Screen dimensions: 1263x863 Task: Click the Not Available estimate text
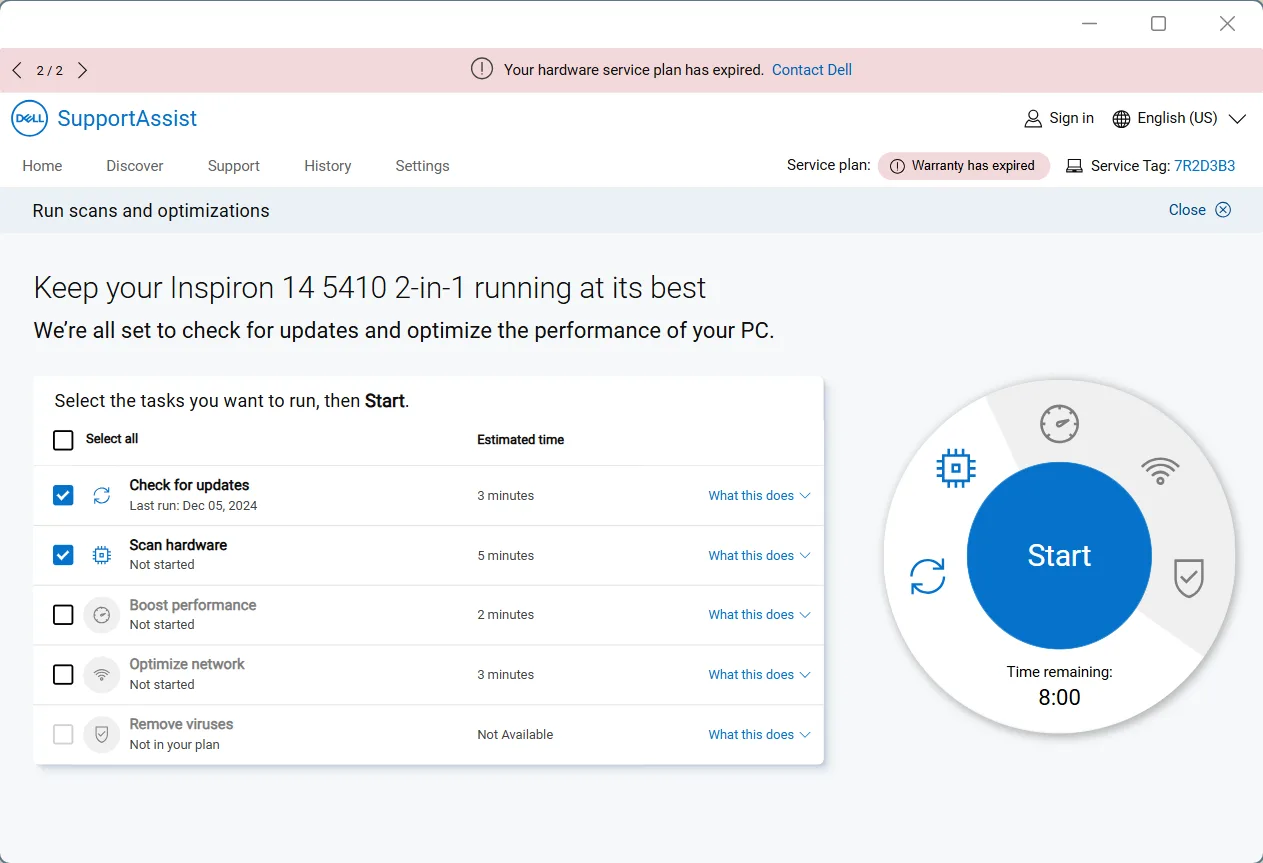pos(515,734)
